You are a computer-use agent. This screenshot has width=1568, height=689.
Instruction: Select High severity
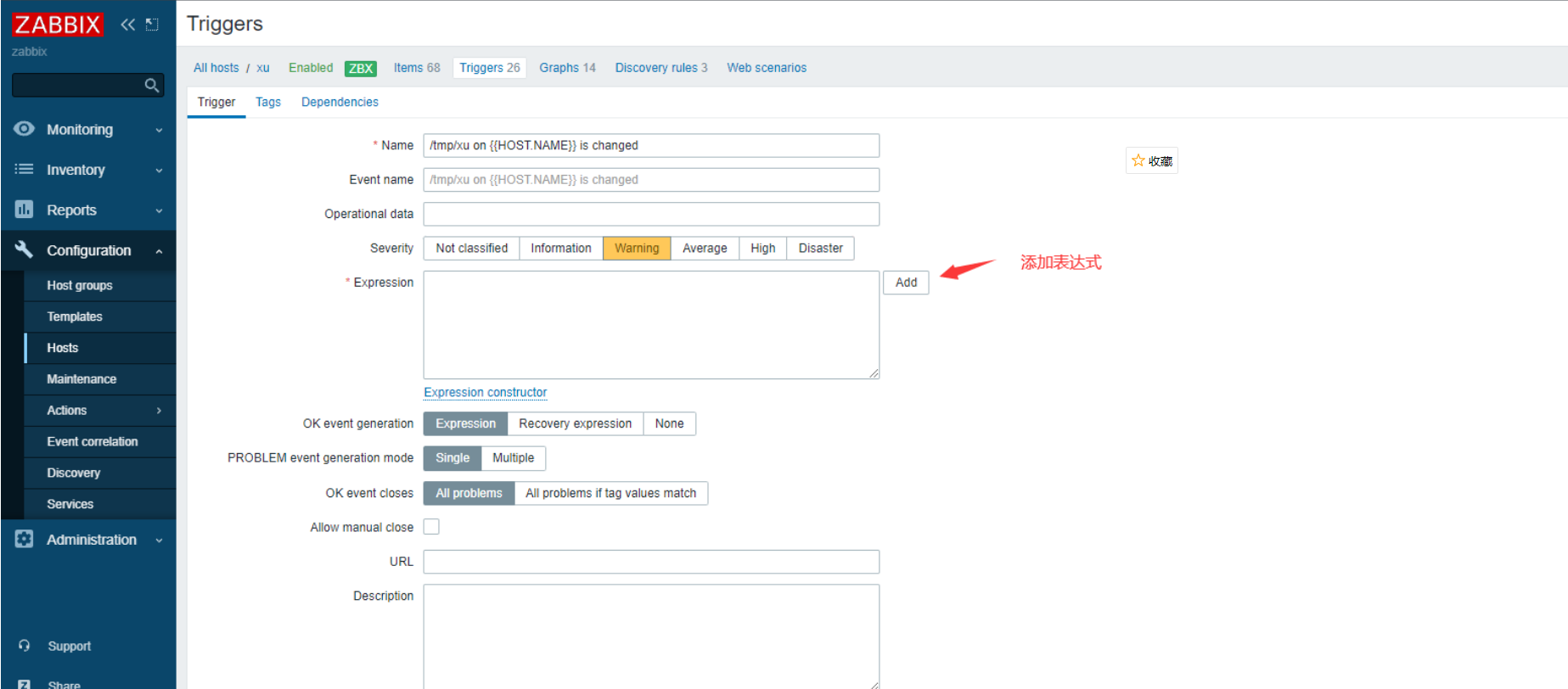click(x=763, y=248)
